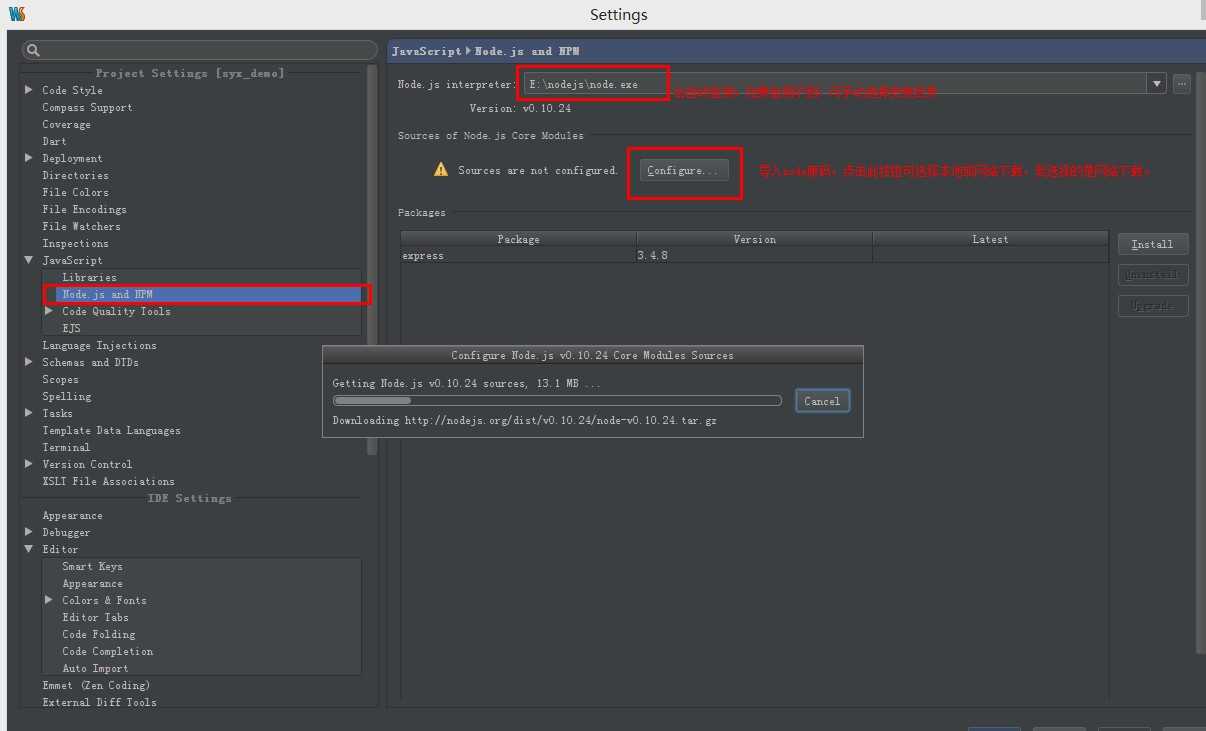Open Emmet (Zen Coding) settings
This screenshot has height=731, width=1206.
96,685
